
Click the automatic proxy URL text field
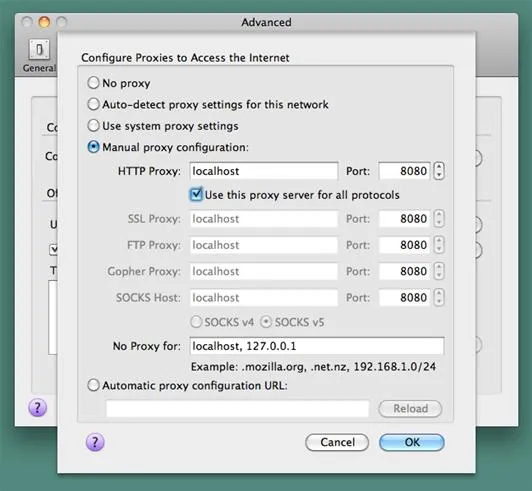(237, 408)
